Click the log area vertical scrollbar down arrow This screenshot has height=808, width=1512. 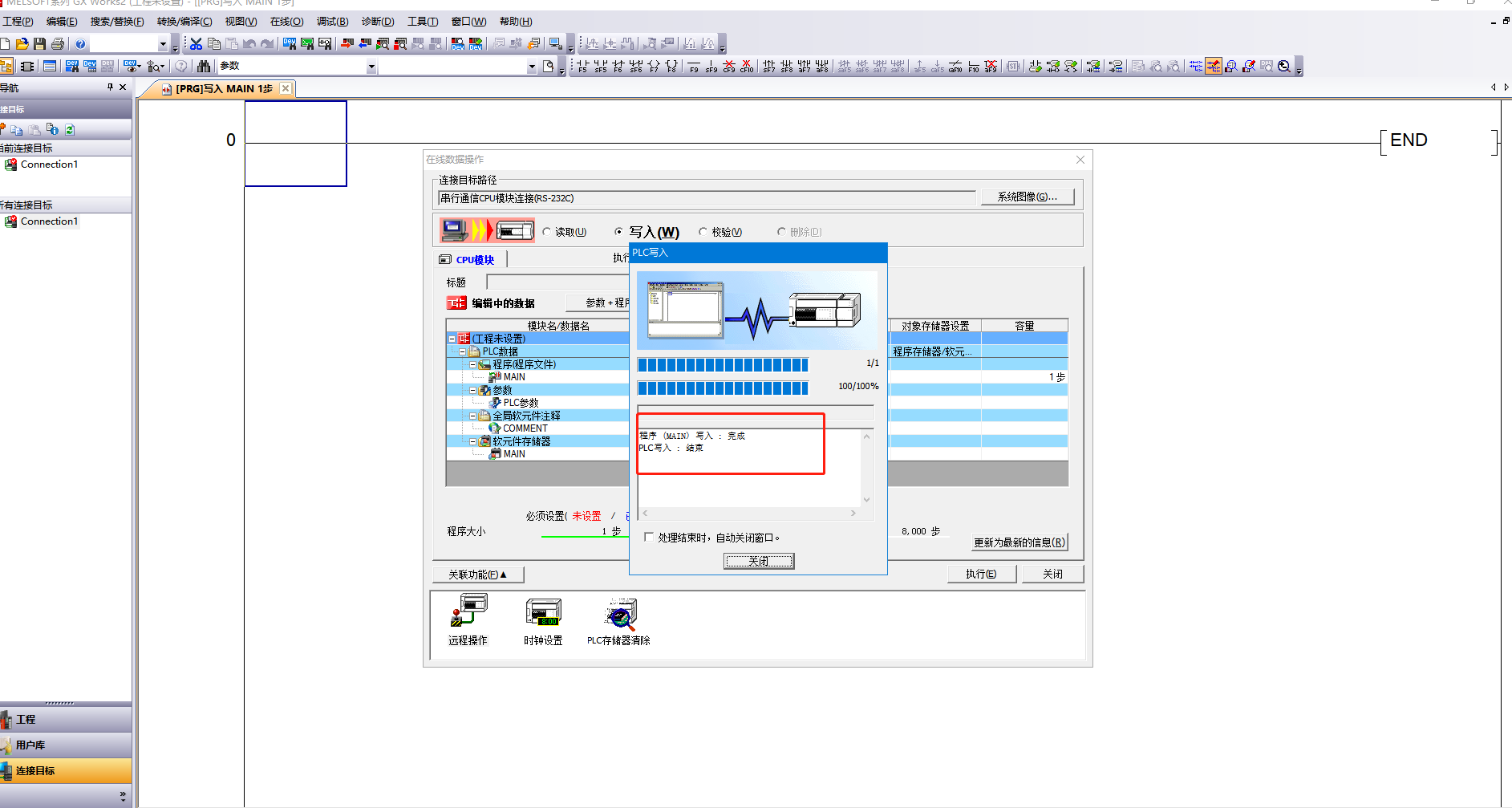pos(866,499)
